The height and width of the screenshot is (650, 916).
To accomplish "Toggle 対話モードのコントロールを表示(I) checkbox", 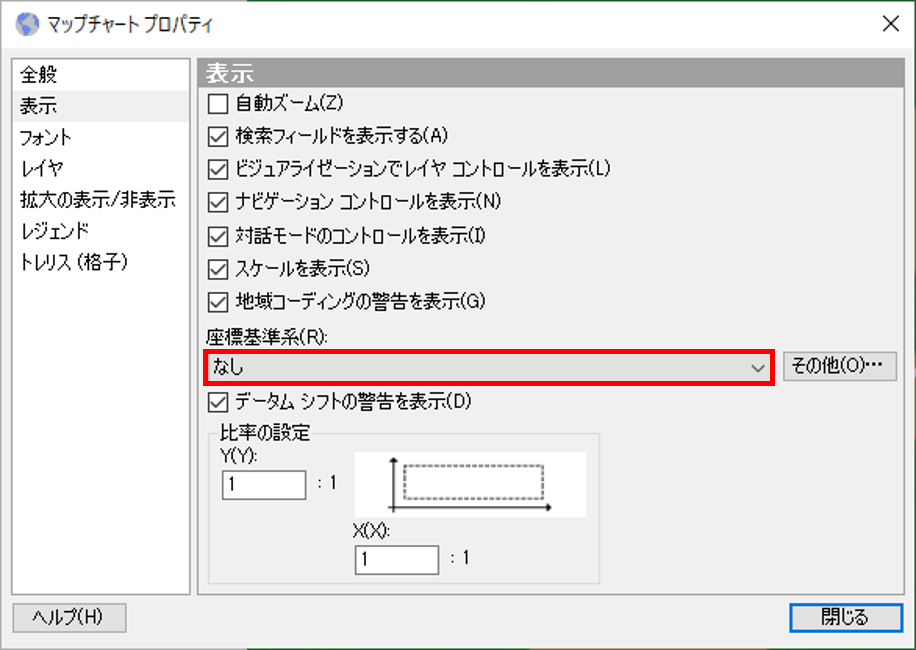I will (x=218, y=236).
